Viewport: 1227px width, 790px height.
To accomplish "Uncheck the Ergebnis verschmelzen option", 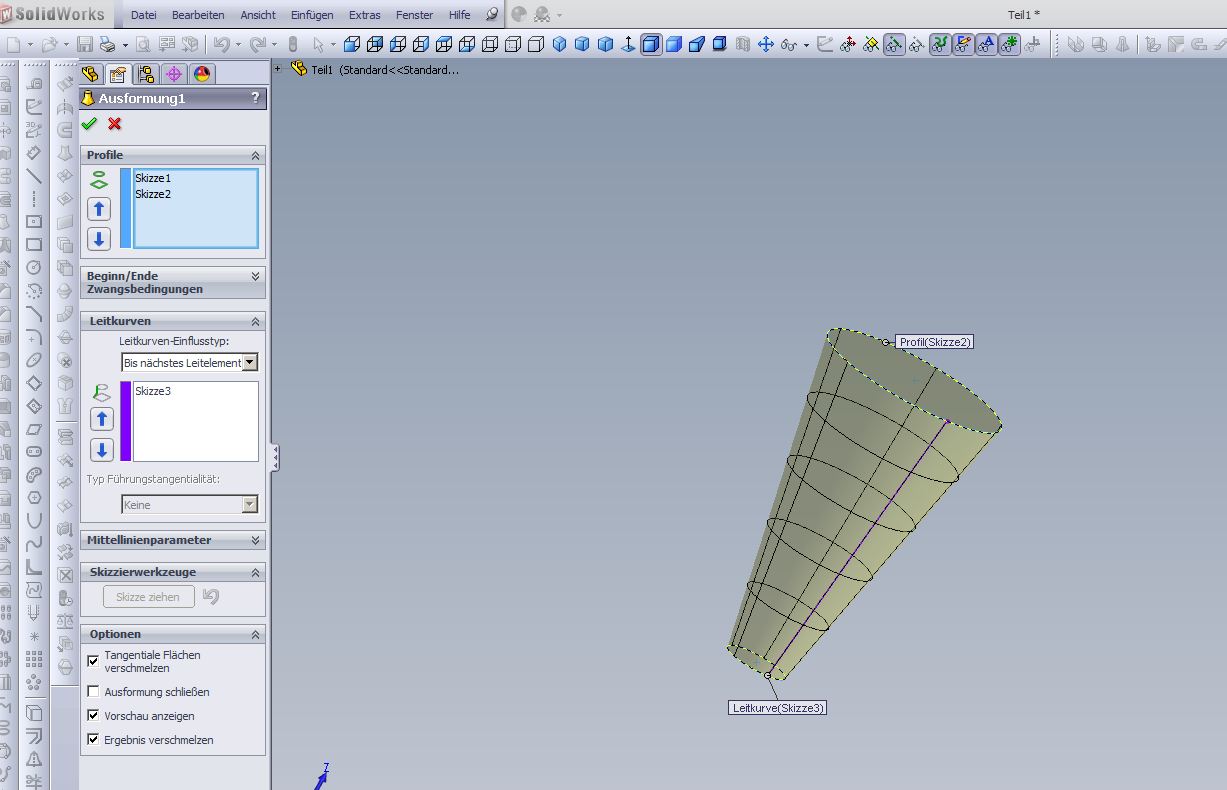I will point(93,740).
